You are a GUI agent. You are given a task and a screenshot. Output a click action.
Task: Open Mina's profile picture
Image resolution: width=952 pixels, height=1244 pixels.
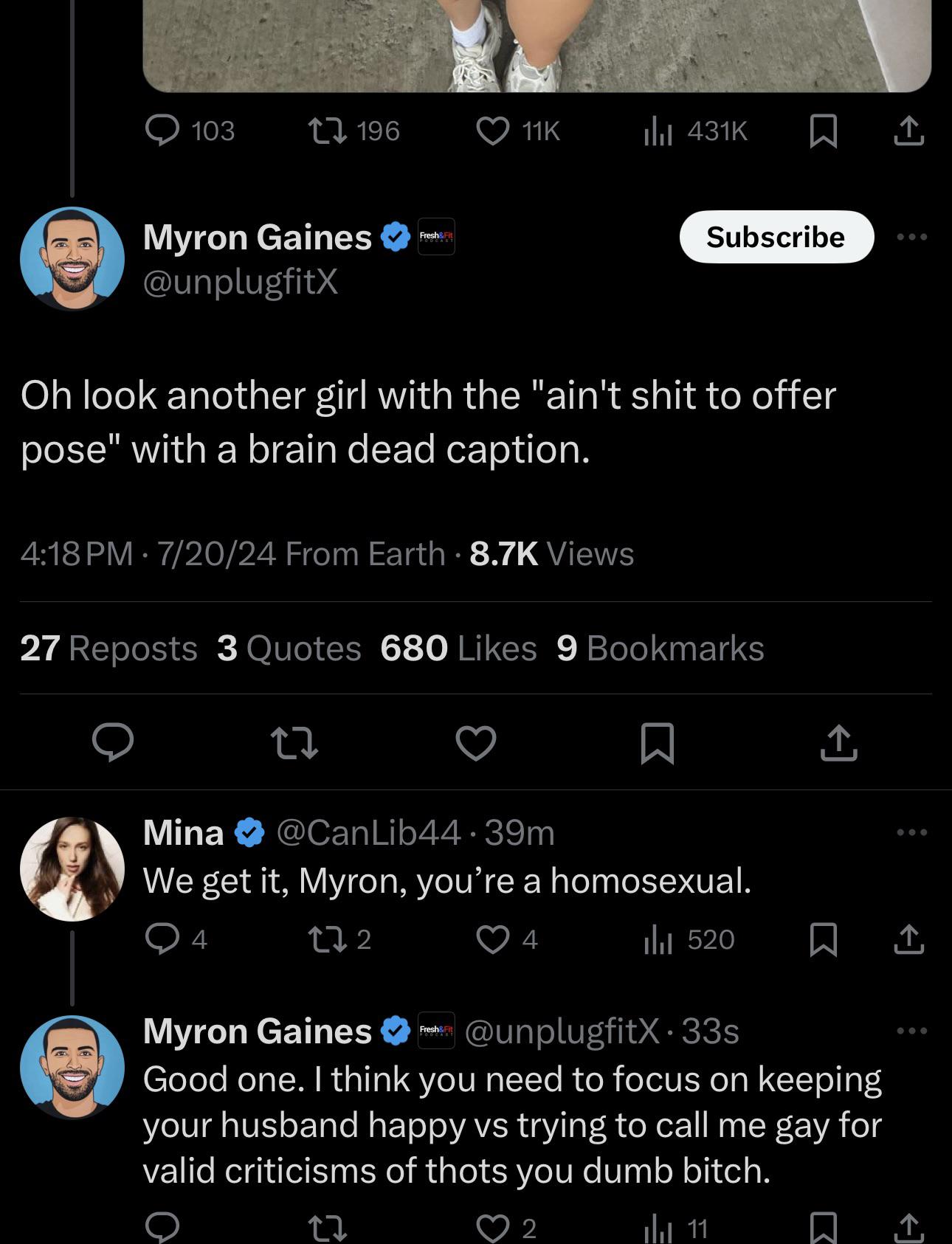(72, 868)
